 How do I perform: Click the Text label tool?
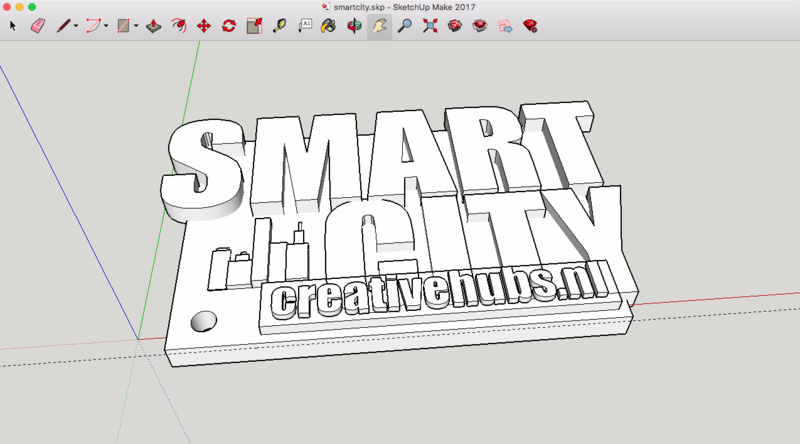[304, 25]
